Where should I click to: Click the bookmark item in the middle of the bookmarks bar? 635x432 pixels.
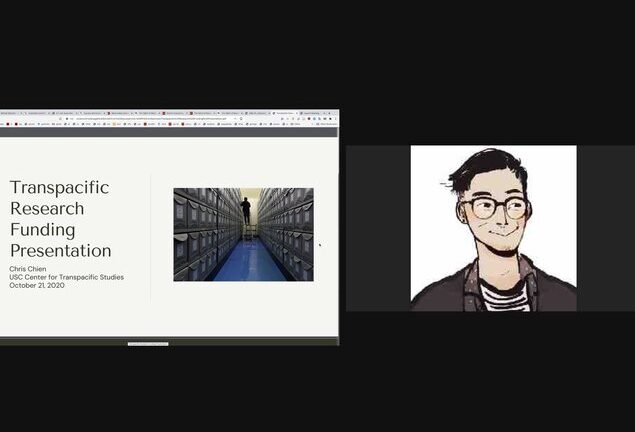[x=168, y=125]
